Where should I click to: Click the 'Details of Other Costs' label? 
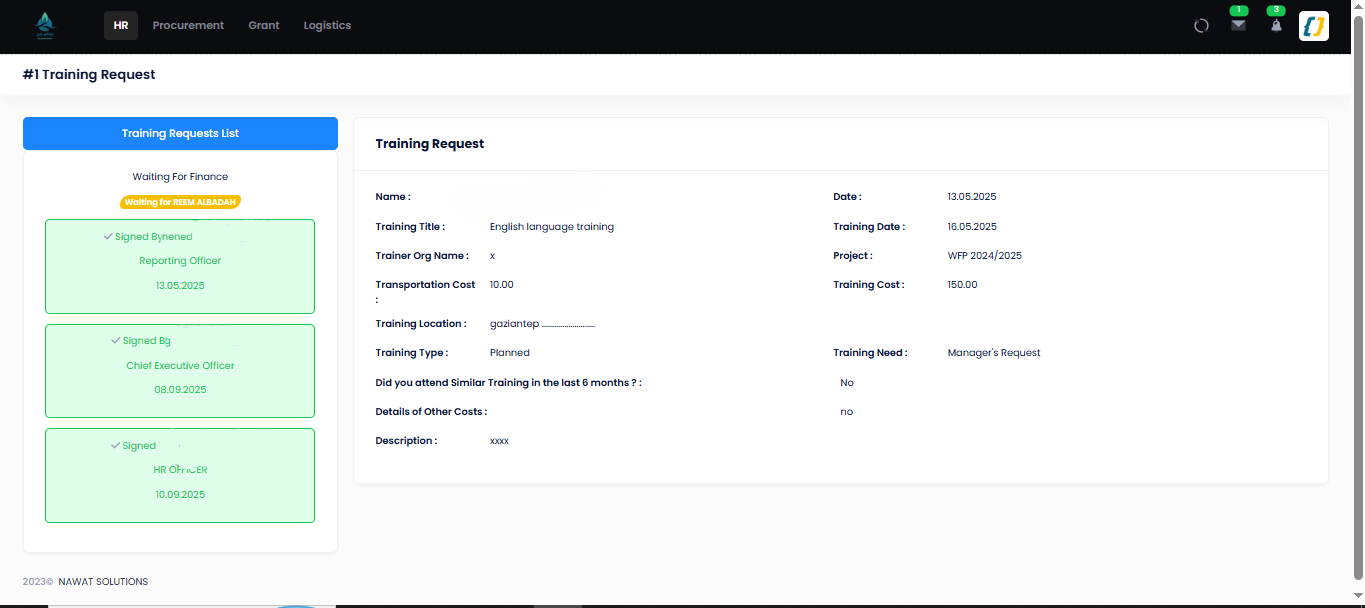click(x=431, y=412)
